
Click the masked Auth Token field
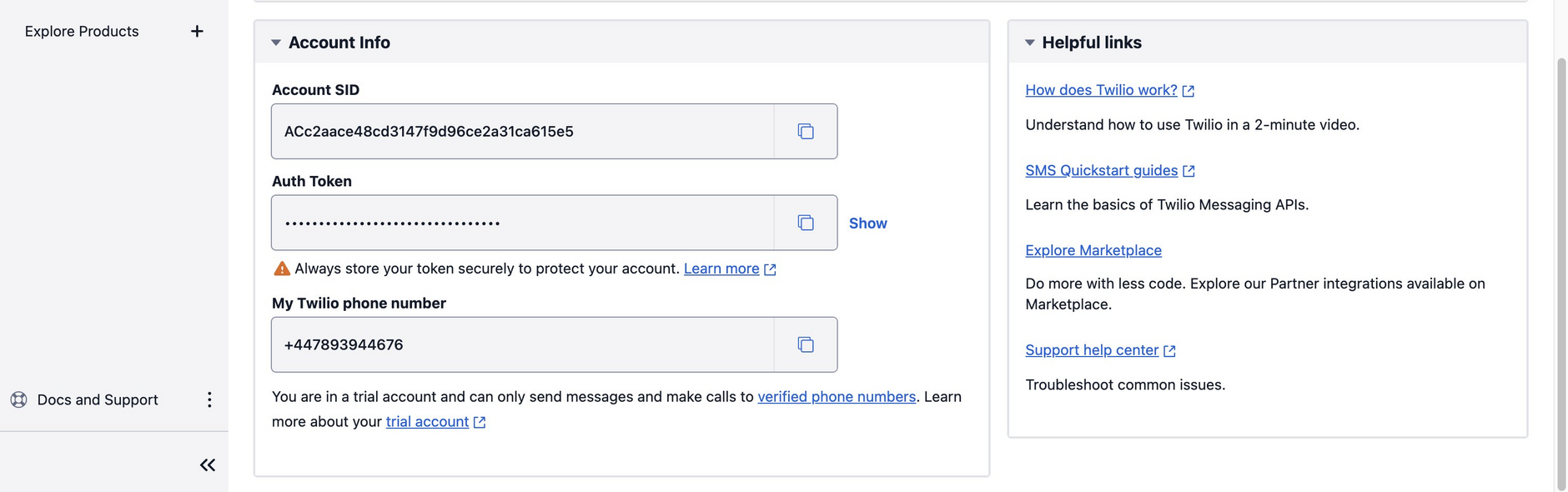(x=523, y=223)
